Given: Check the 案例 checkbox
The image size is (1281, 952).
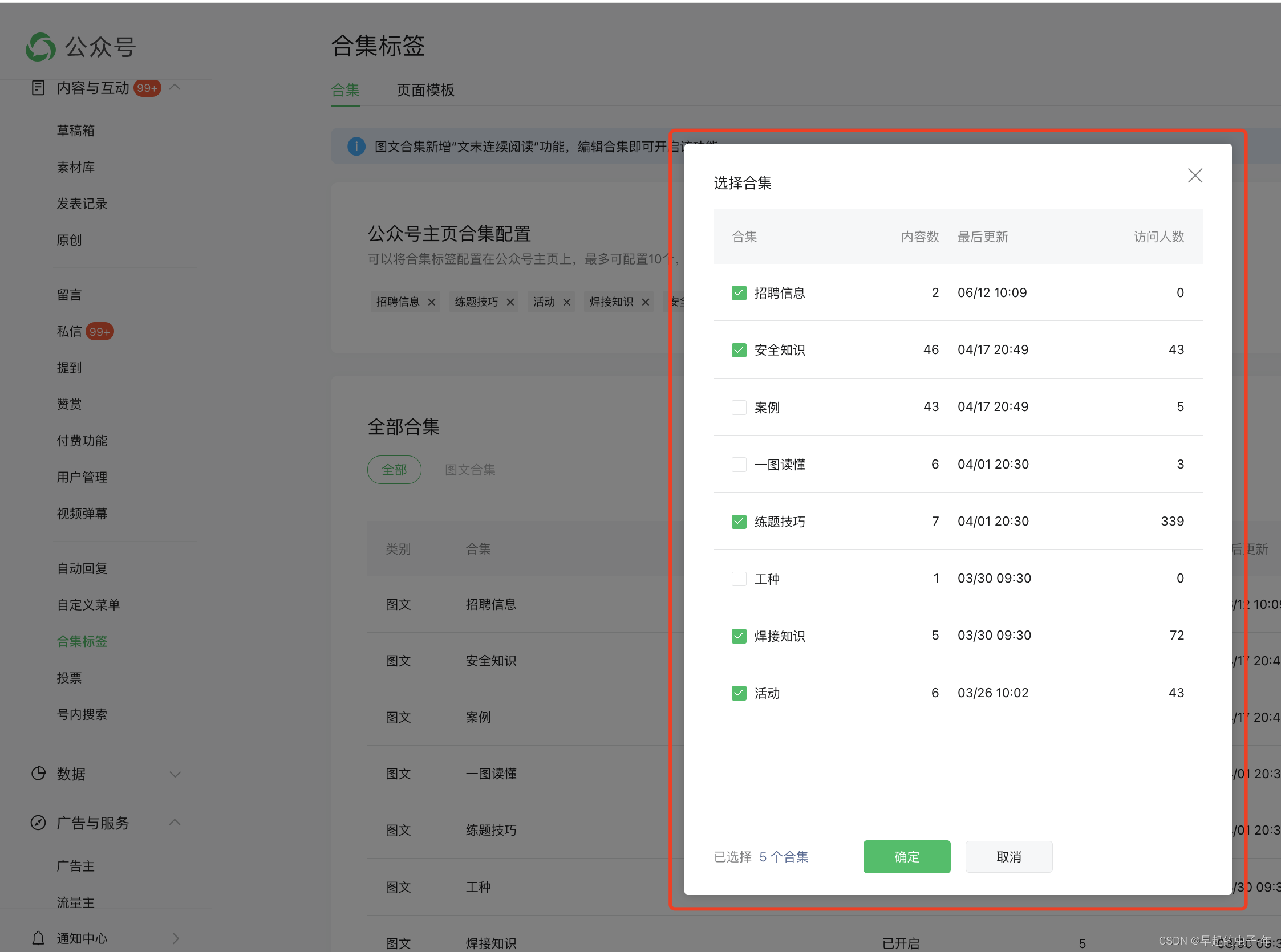Looking at the screenshot, I should click(739, 408).
